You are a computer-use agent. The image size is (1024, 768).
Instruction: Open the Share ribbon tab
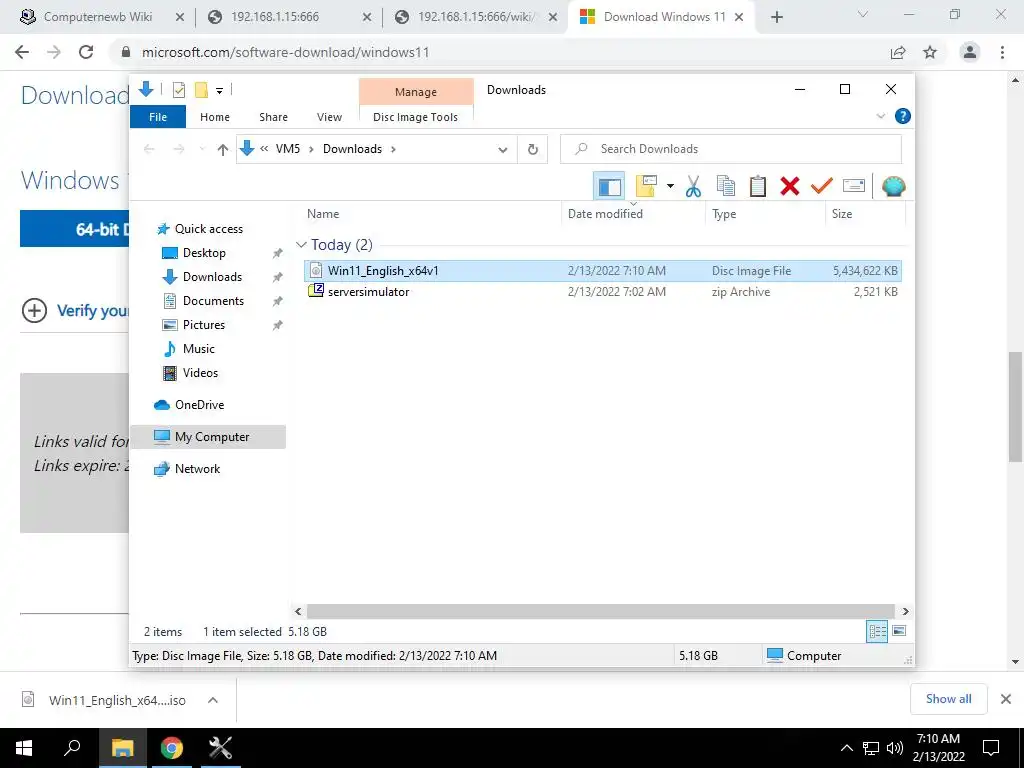click(x=273, y=117)
